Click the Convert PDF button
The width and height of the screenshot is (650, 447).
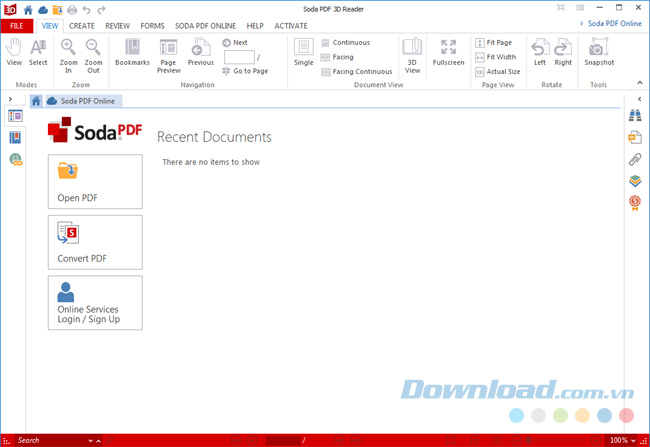pos(95,242)
